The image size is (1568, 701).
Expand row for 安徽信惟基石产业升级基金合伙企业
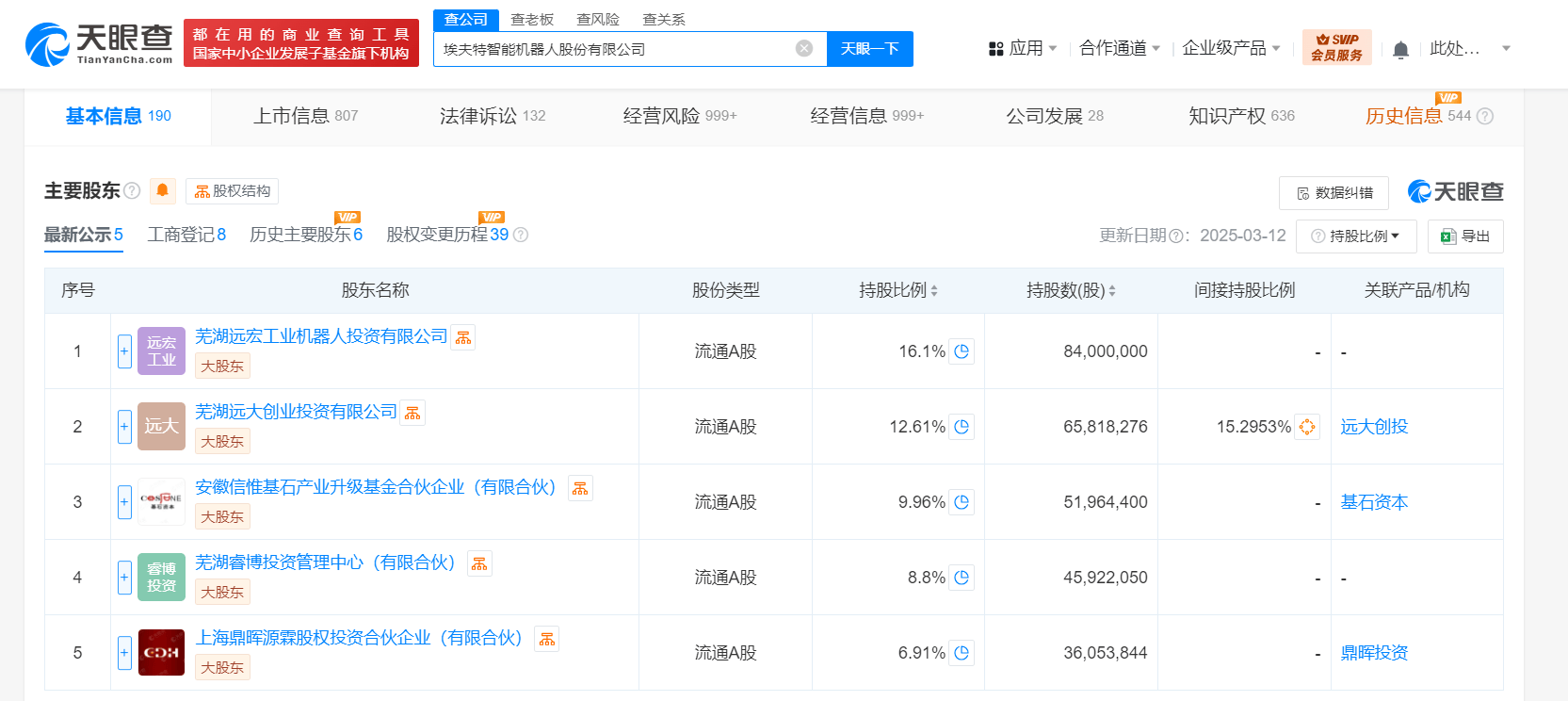124,502
